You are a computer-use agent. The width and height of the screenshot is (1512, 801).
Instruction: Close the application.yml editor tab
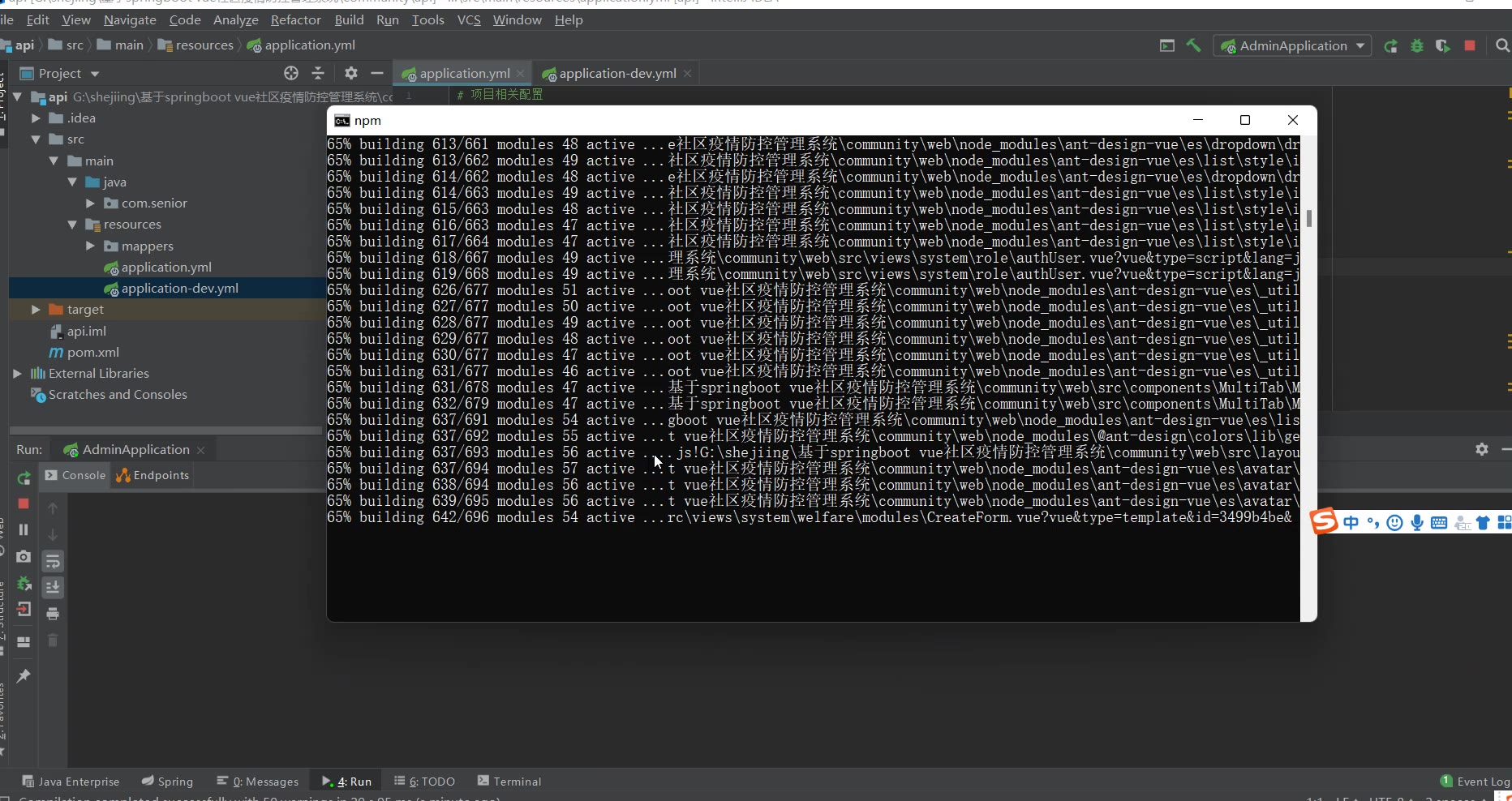click(x=521, y=73)
